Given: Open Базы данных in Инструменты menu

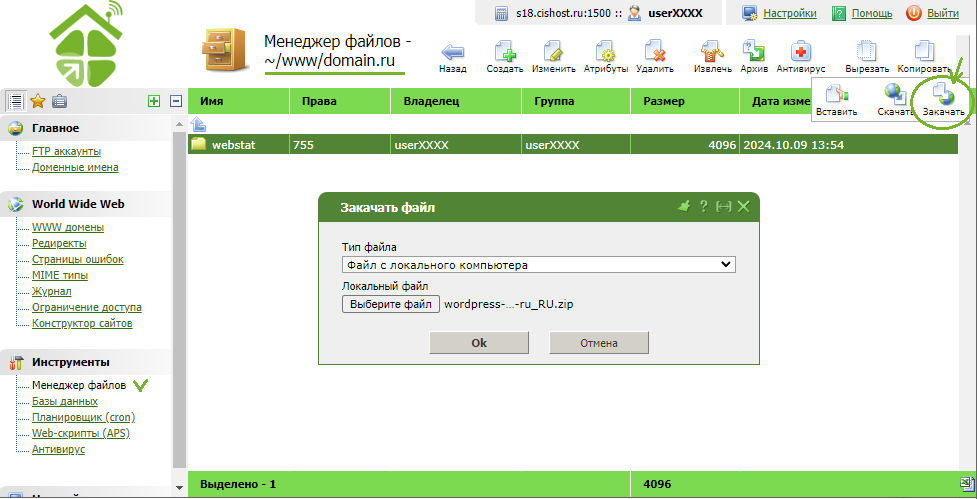Looking at the screenshot, I should [64, 401].
